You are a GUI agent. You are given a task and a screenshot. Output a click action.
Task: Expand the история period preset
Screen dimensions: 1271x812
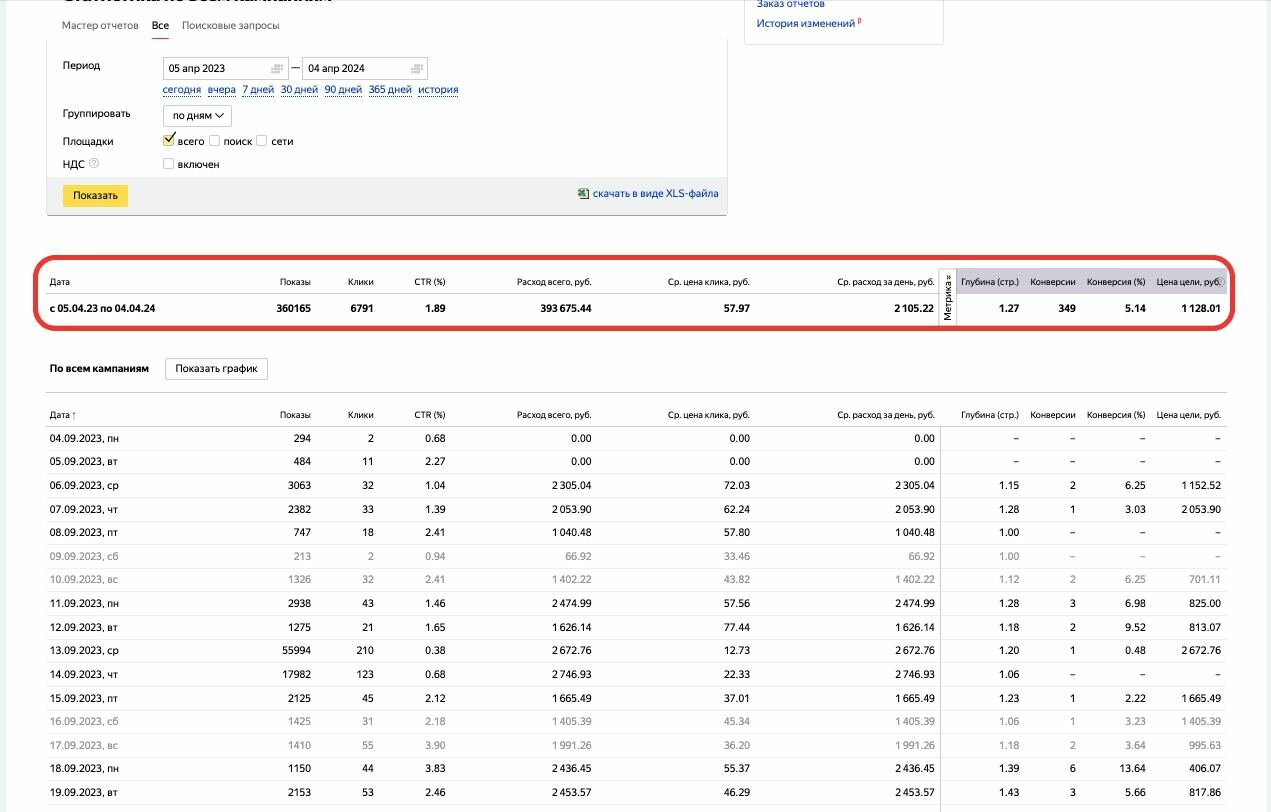438,90
